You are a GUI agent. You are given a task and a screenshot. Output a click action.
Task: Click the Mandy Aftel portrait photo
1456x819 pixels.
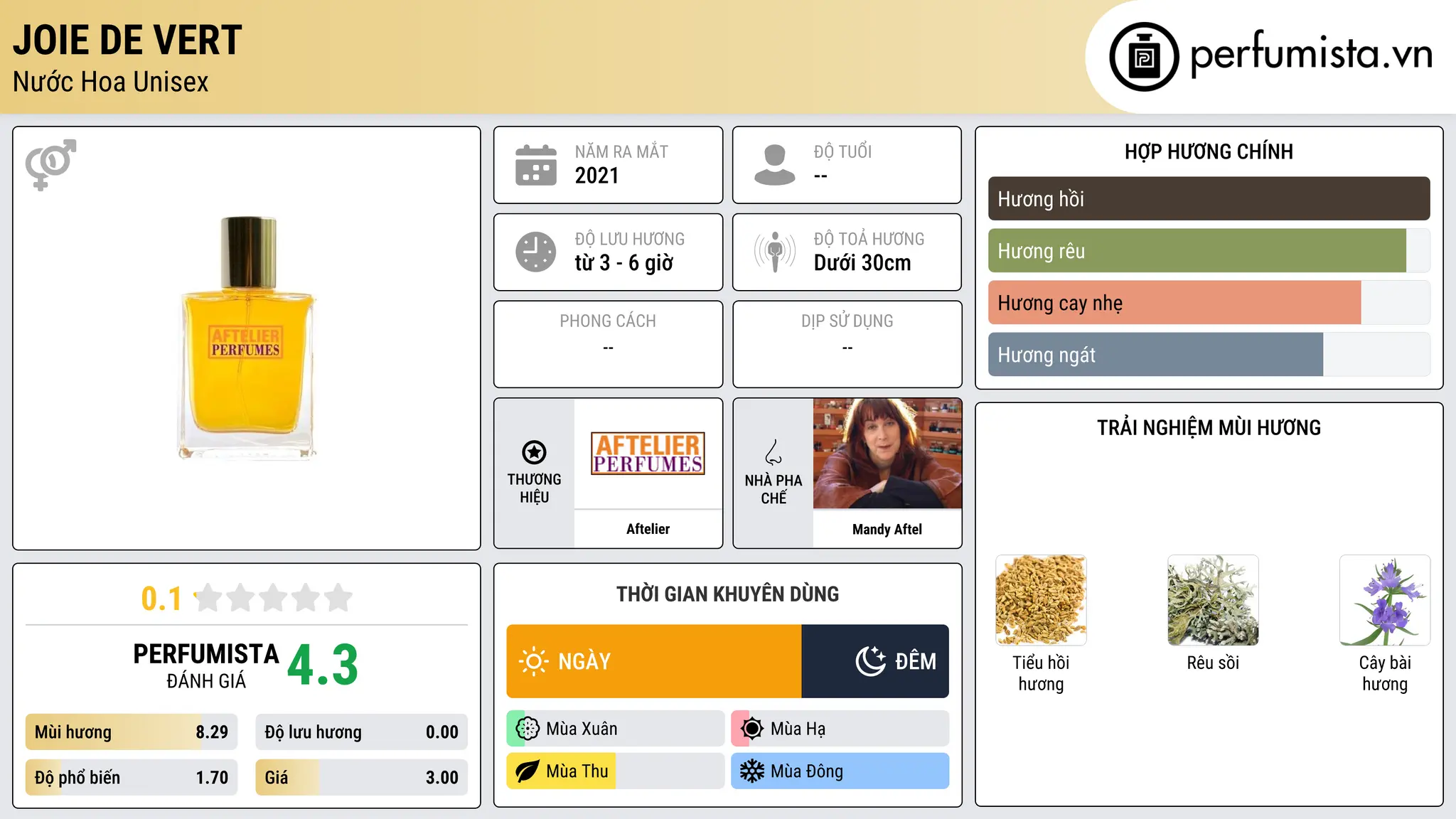(887, 454)
